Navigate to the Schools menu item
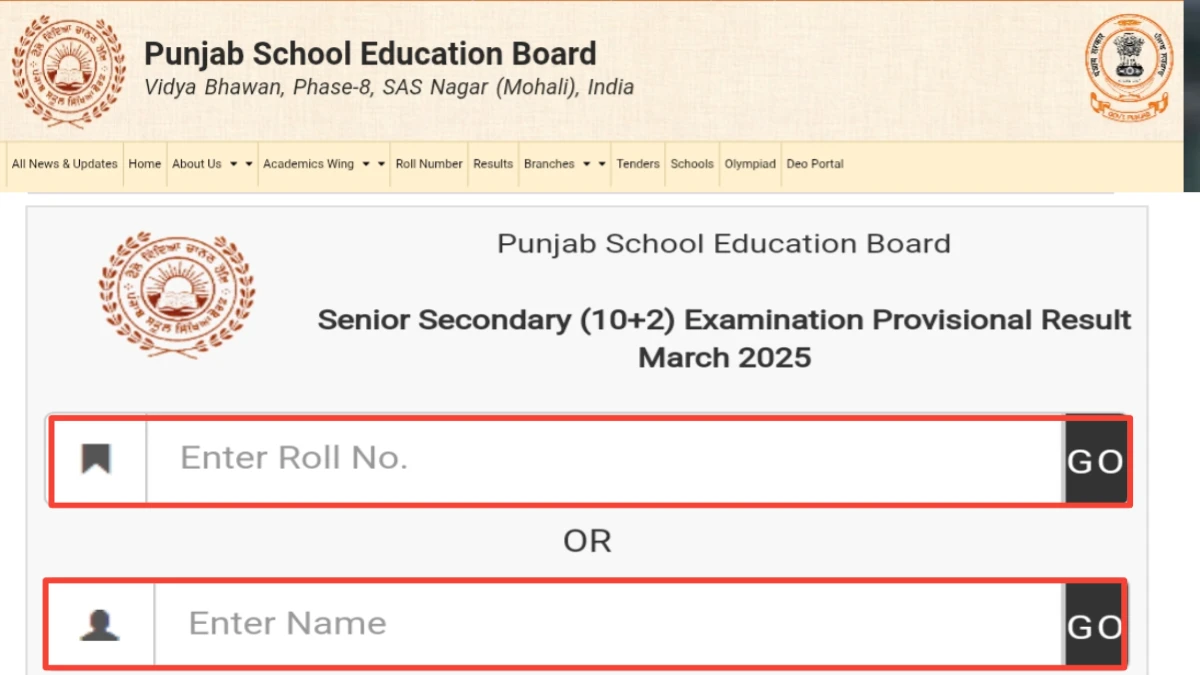 [692, 164]
